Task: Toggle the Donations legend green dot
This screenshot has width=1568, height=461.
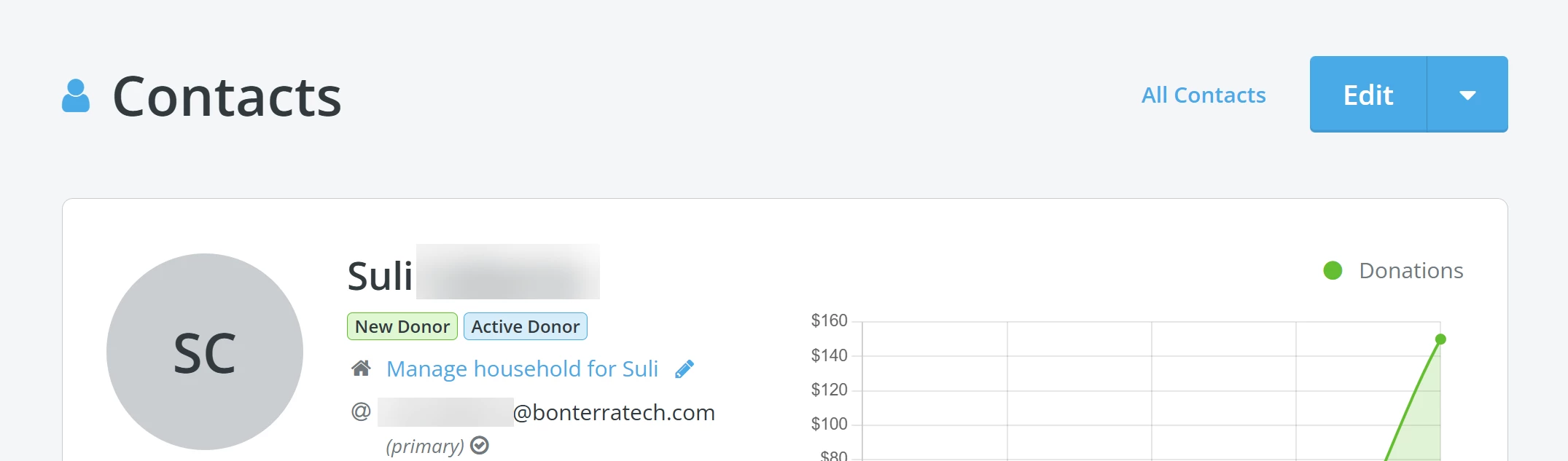Action: pos(1333,271)
